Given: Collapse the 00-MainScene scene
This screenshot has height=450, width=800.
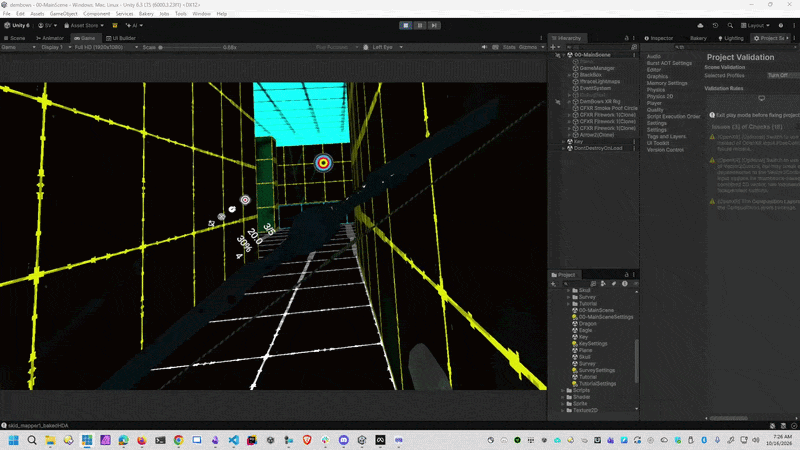Looking at the screenshot, I should click(564, 55).
